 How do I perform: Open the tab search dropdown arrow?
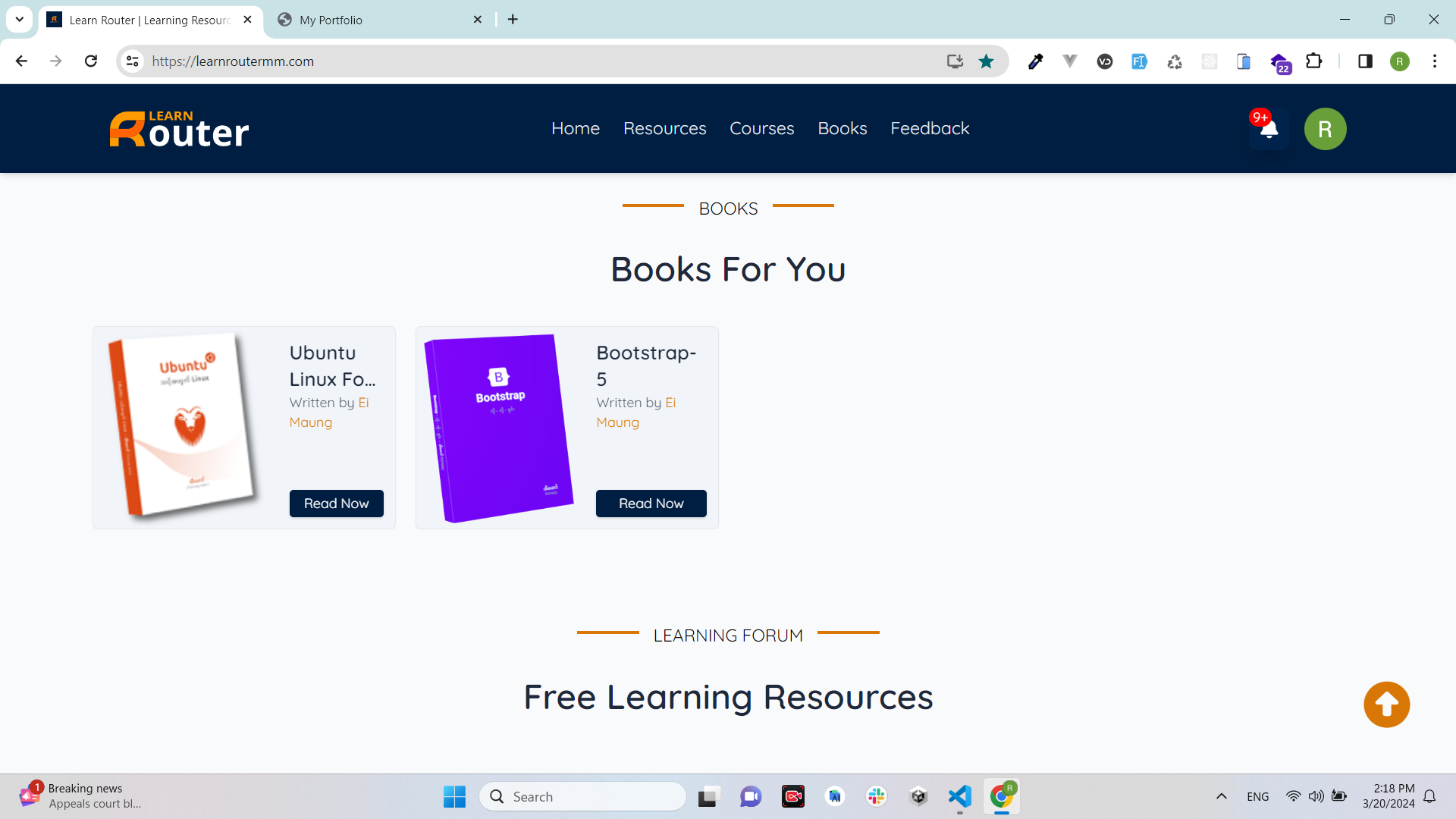pos(19,20)
